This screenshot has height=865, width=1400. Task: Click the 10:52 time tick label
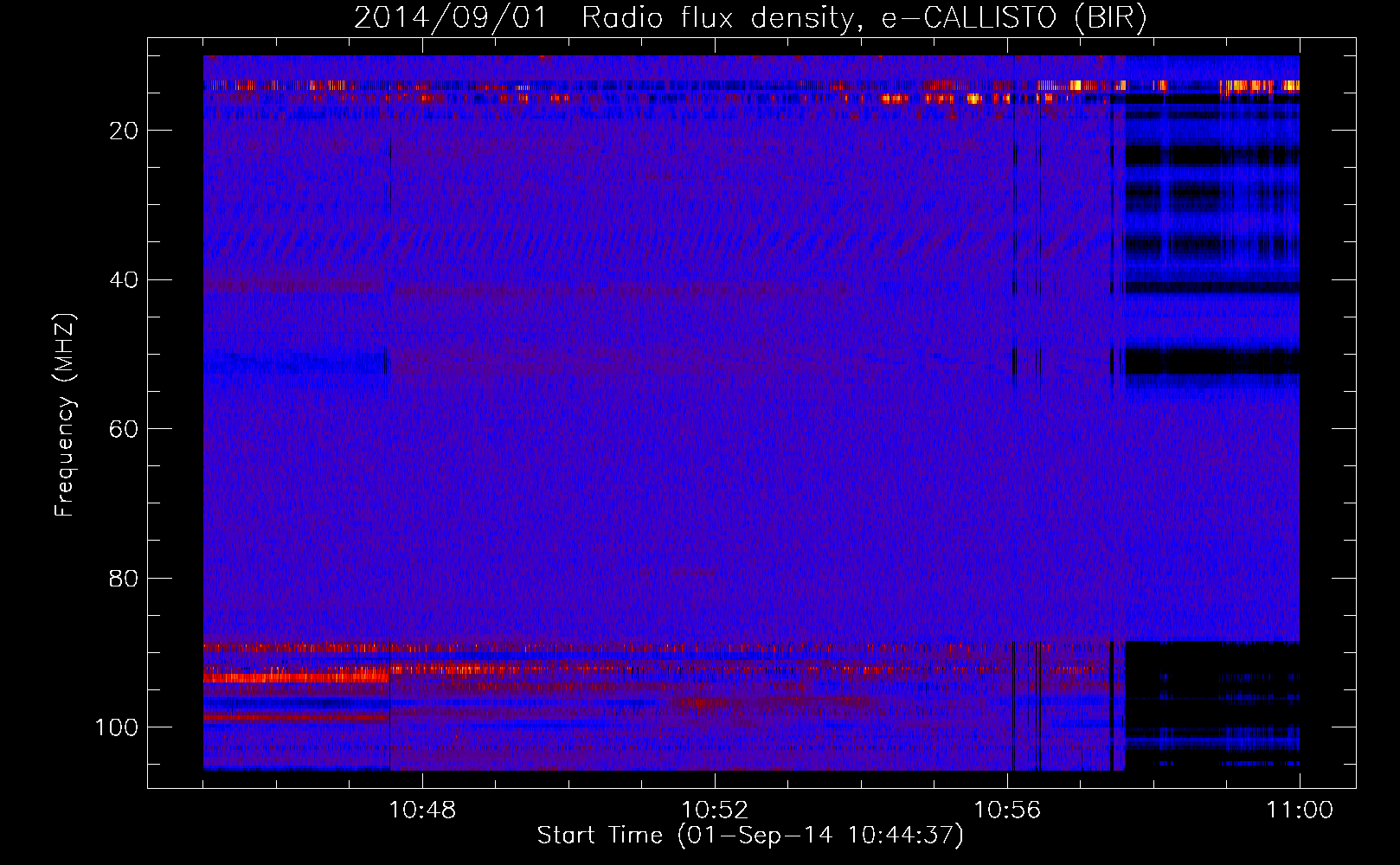coord(715,811)
